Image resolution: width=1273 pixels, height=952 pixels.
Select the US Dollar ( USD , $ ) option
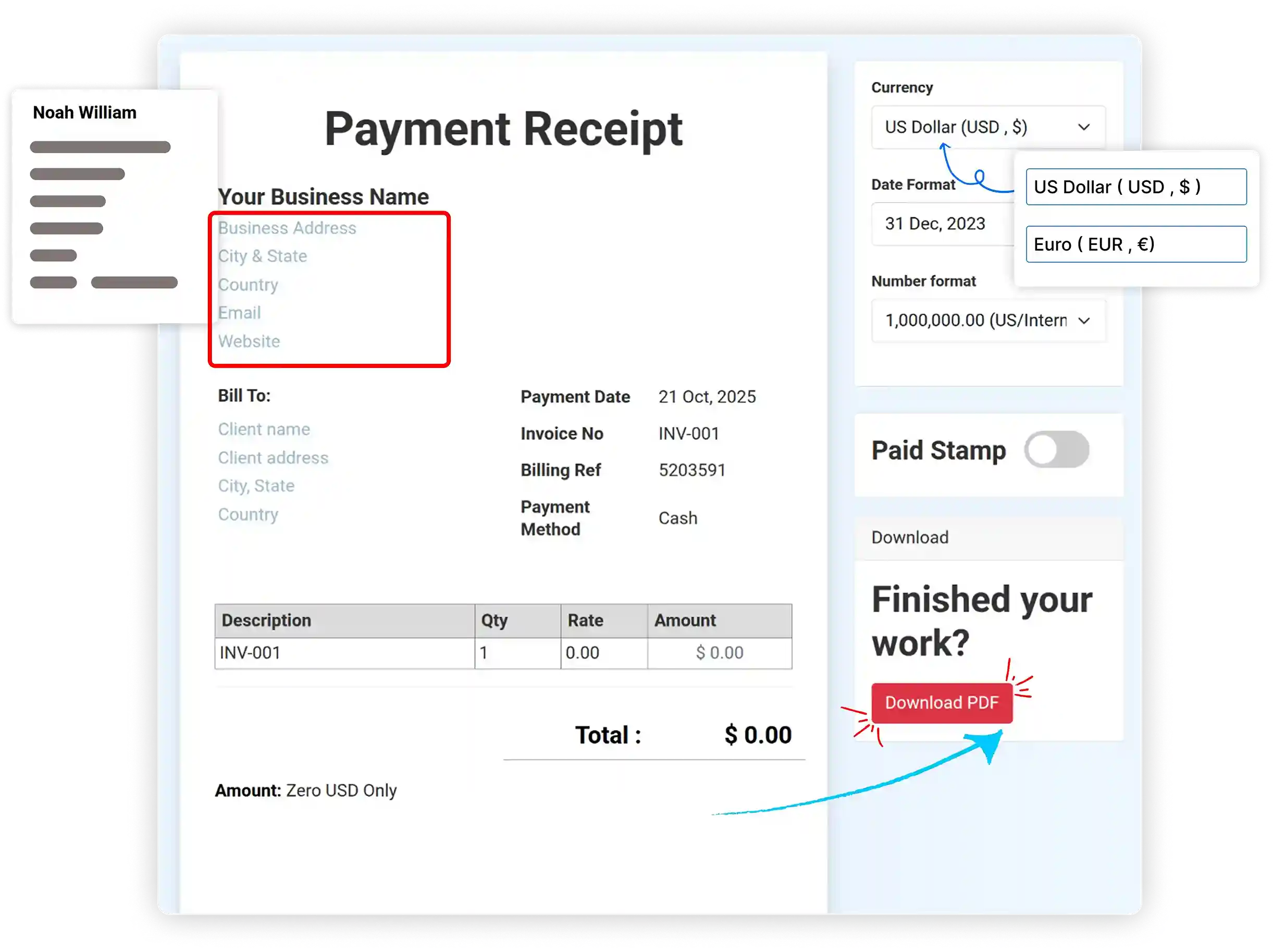point(1136,187)
